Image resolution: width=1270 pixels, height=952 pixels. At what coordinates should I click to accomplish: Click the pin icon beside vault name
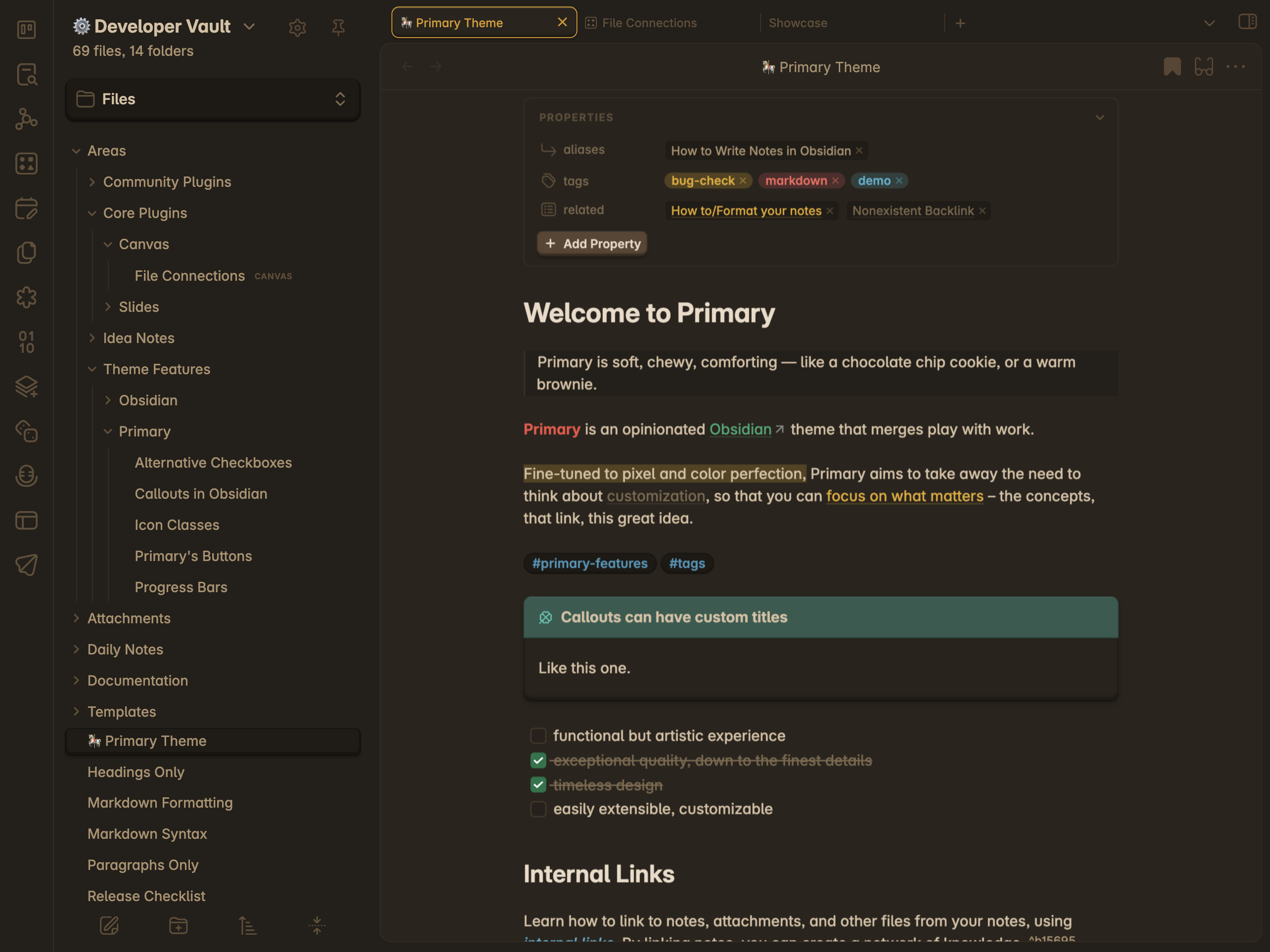pos(338,28)
